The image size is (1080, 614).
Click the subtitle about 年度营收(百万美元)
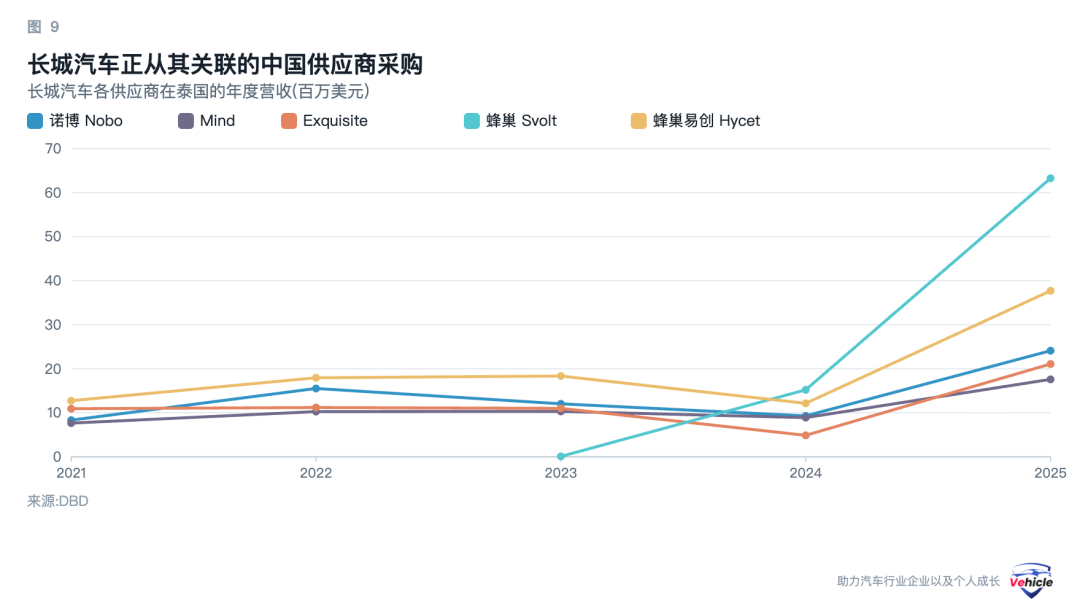[198, 92]
